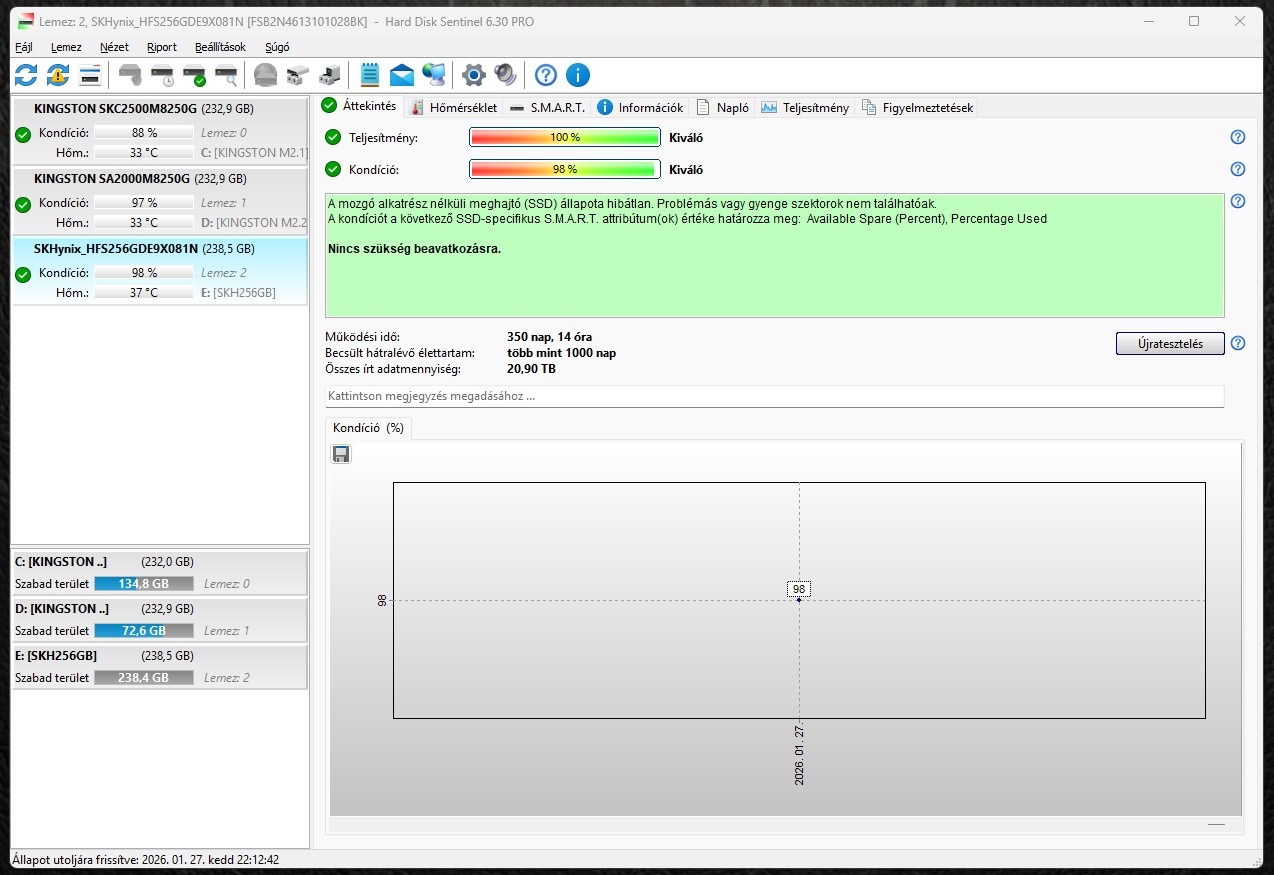
Task: Open the blue notebook report icon
Action: (x=370, y=75)
